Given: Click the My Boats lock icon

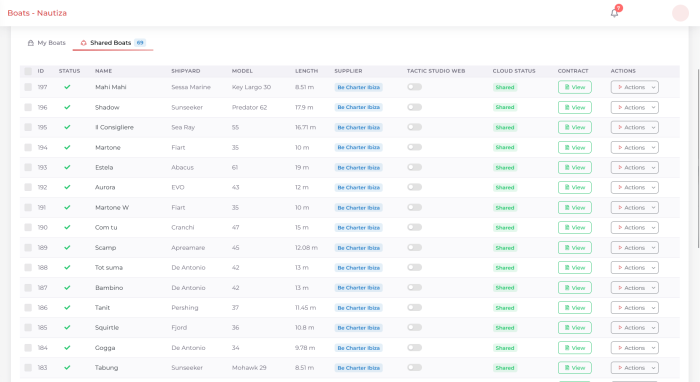Looking at the screenshot, I should (30, 43).
